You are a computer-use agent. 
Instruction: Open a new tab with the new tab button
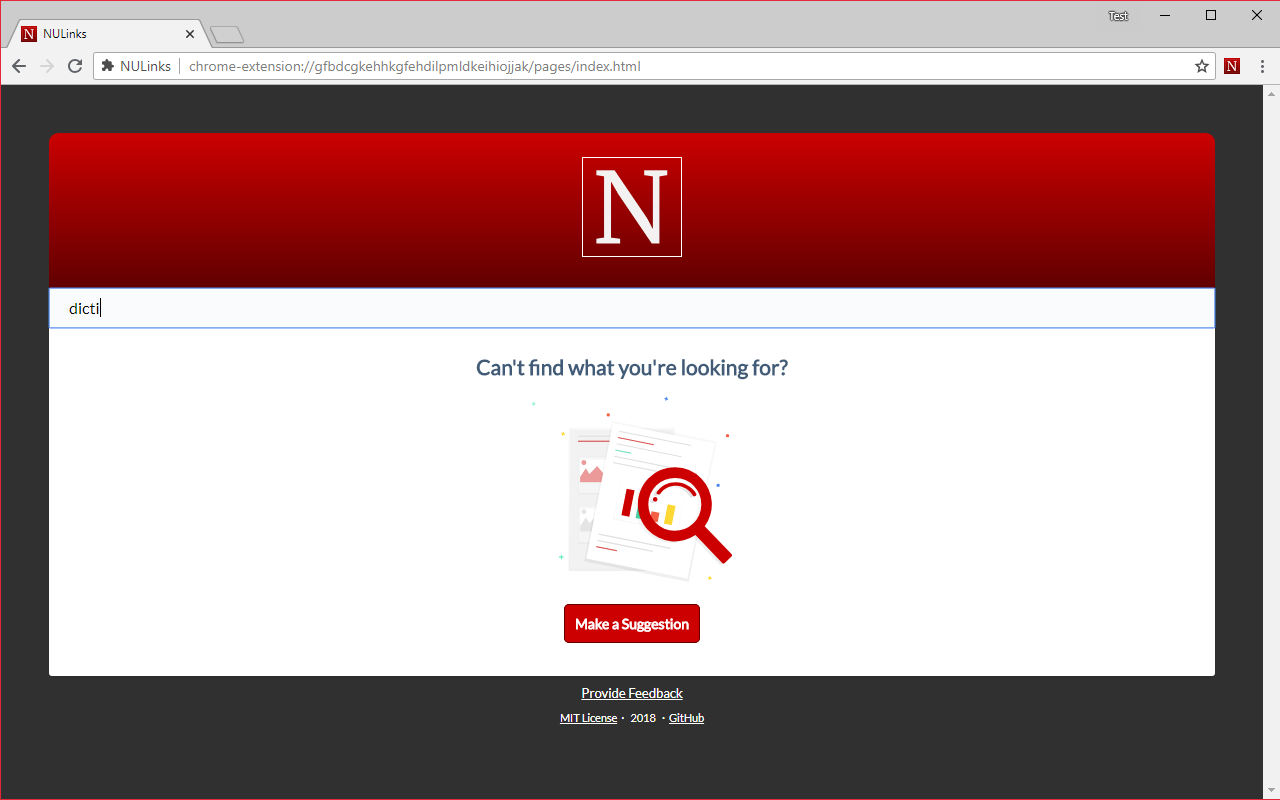pyautogui.click(x=227, y=35)
